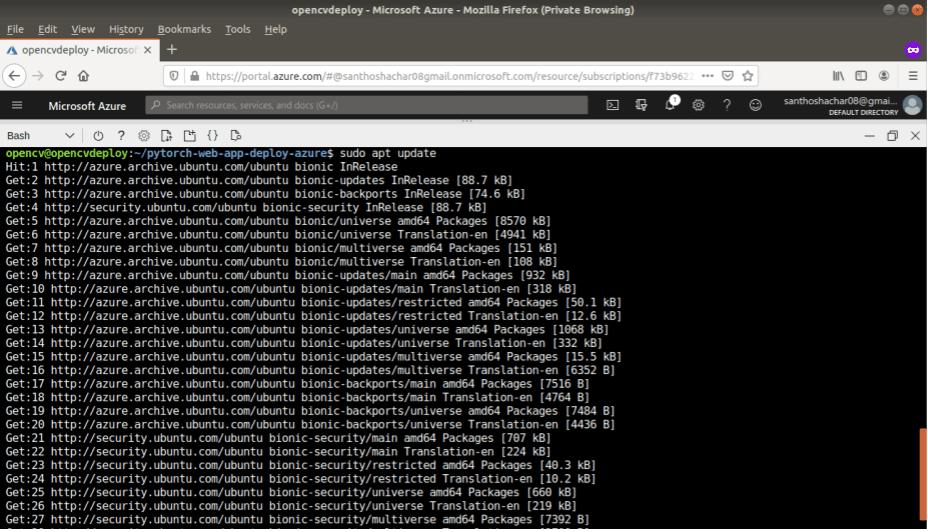Open the Bookmarks menu
Screen dimensions: 928x532
tap(184, 29)
